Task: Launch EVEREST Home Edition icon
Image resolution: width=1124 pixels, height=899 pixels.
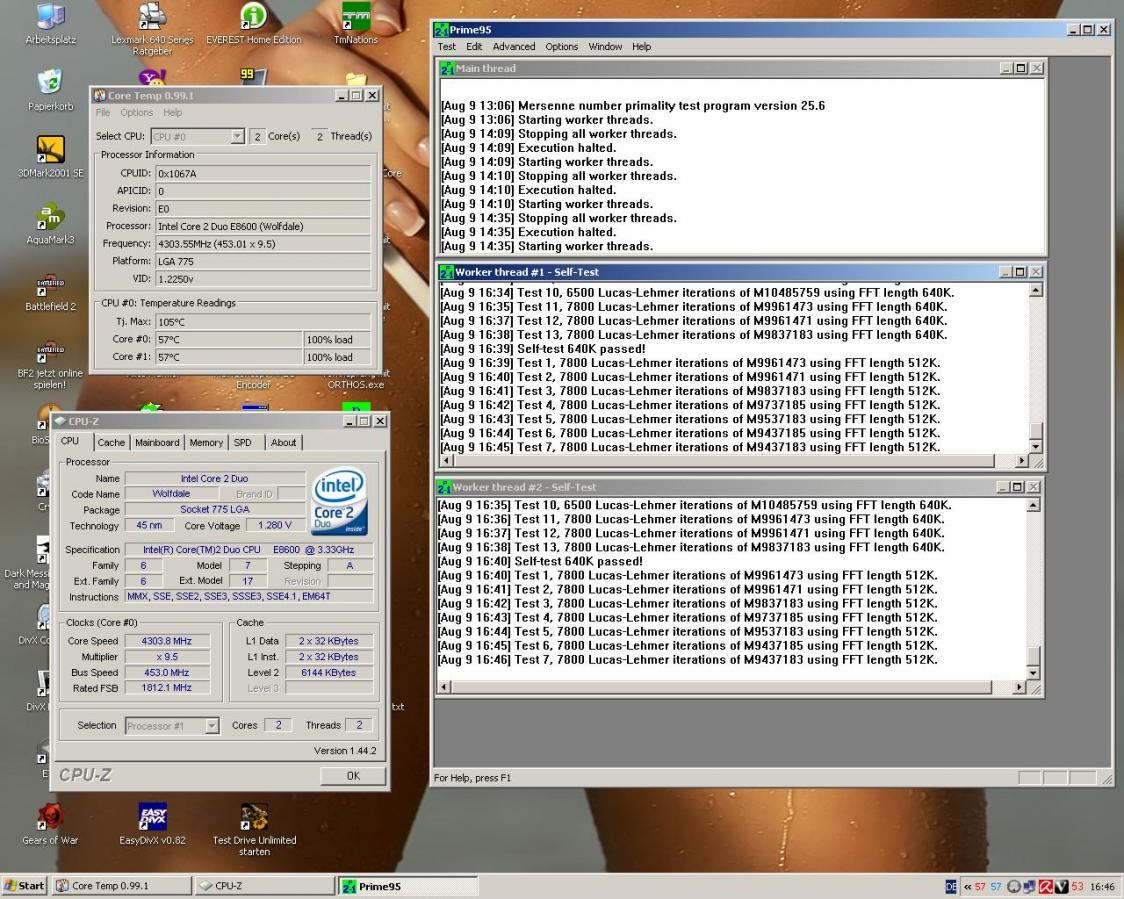Action: coord(254,24)
